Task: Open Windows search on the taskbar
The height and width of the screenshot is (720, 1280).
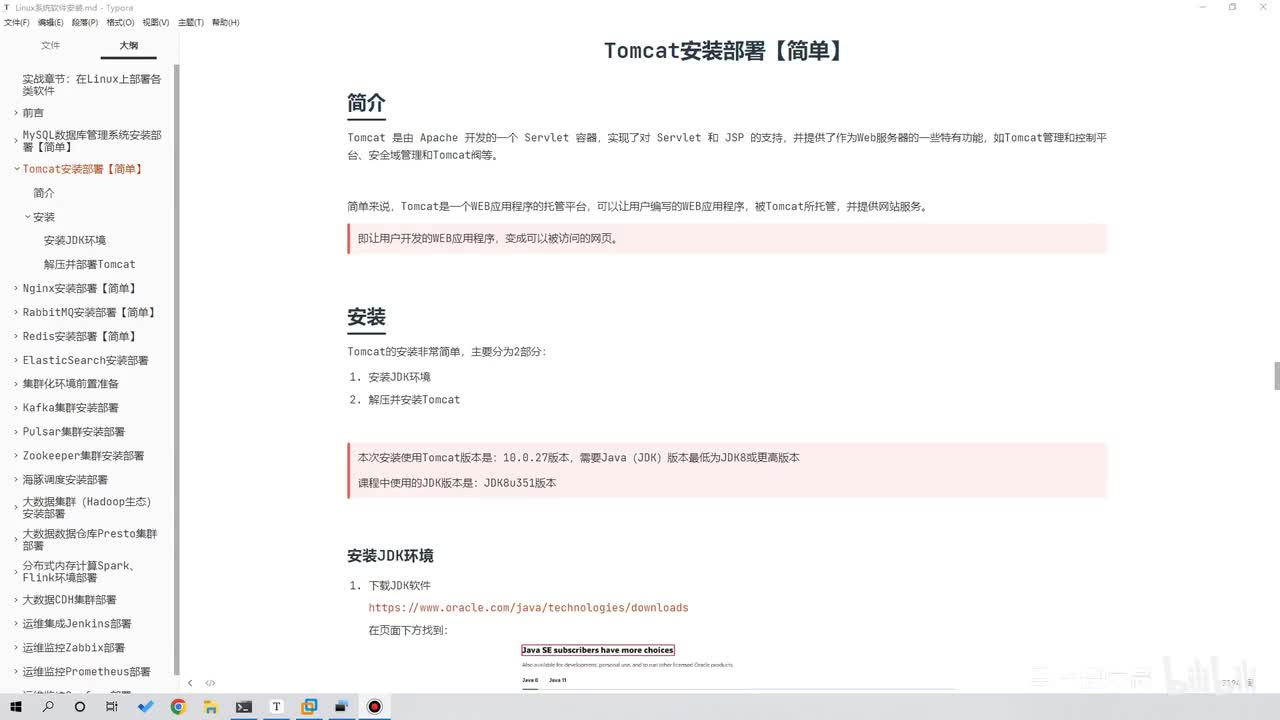Action: point(48,706)
